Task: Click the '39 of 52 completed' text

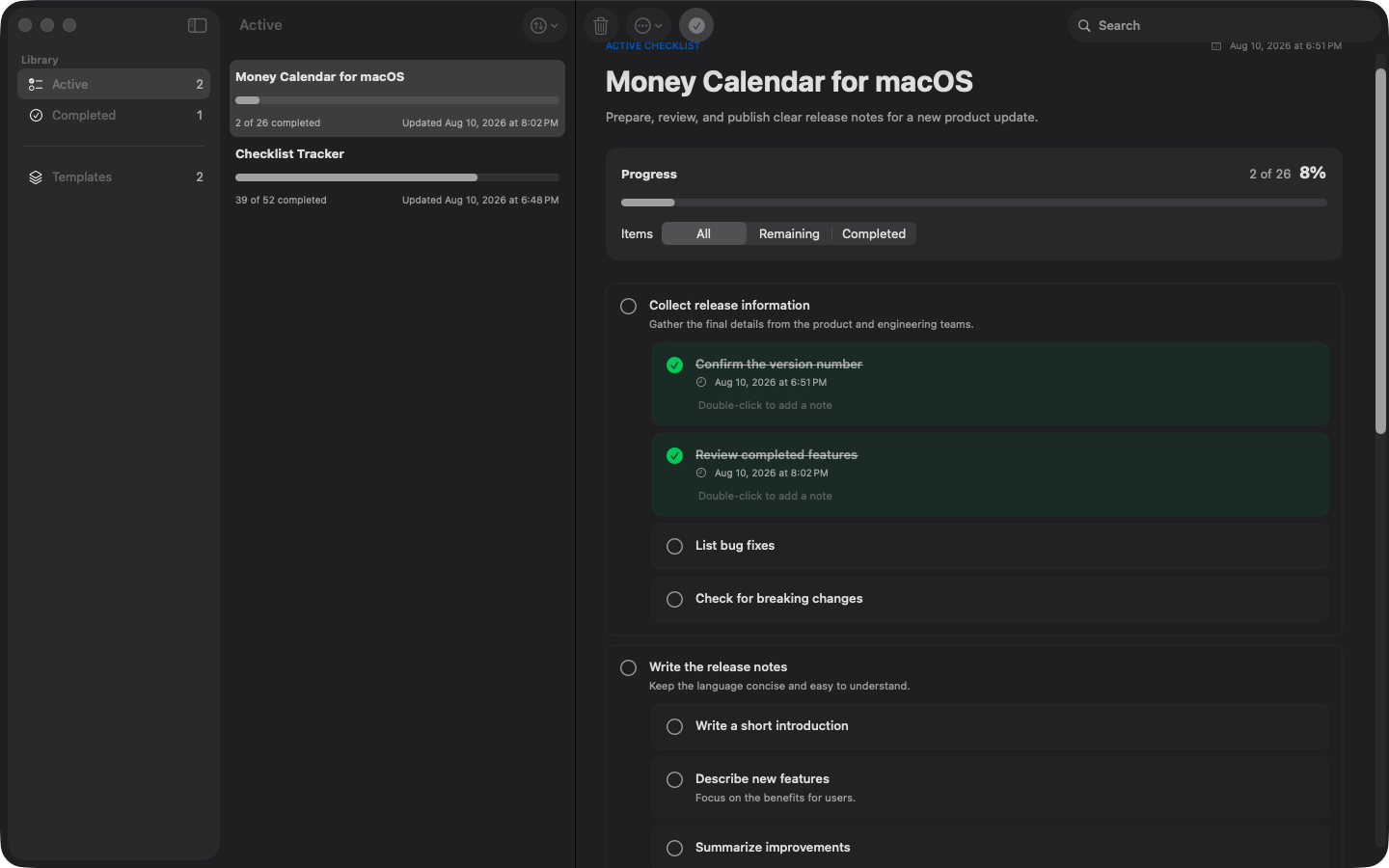Action: [281, 201]
